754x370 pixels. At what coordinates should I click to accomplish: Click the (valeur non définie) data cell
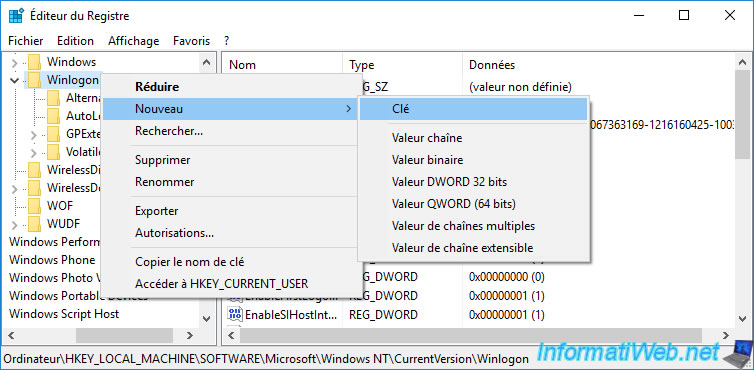(x=520, y=87)
